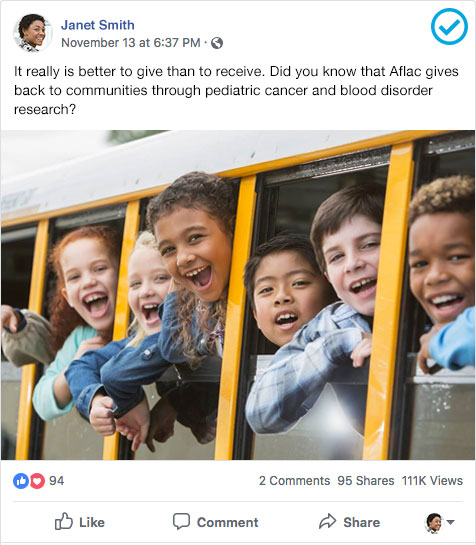The height and width of the screenshot is (545, 476).
Task: Click the thumbs-up icon beside Like
Action: [x=64, y=521]
